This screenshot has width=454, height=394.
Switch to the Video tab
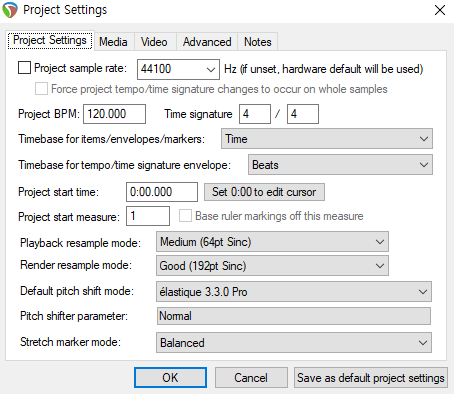pyautogui.click(x=154, y=42)
